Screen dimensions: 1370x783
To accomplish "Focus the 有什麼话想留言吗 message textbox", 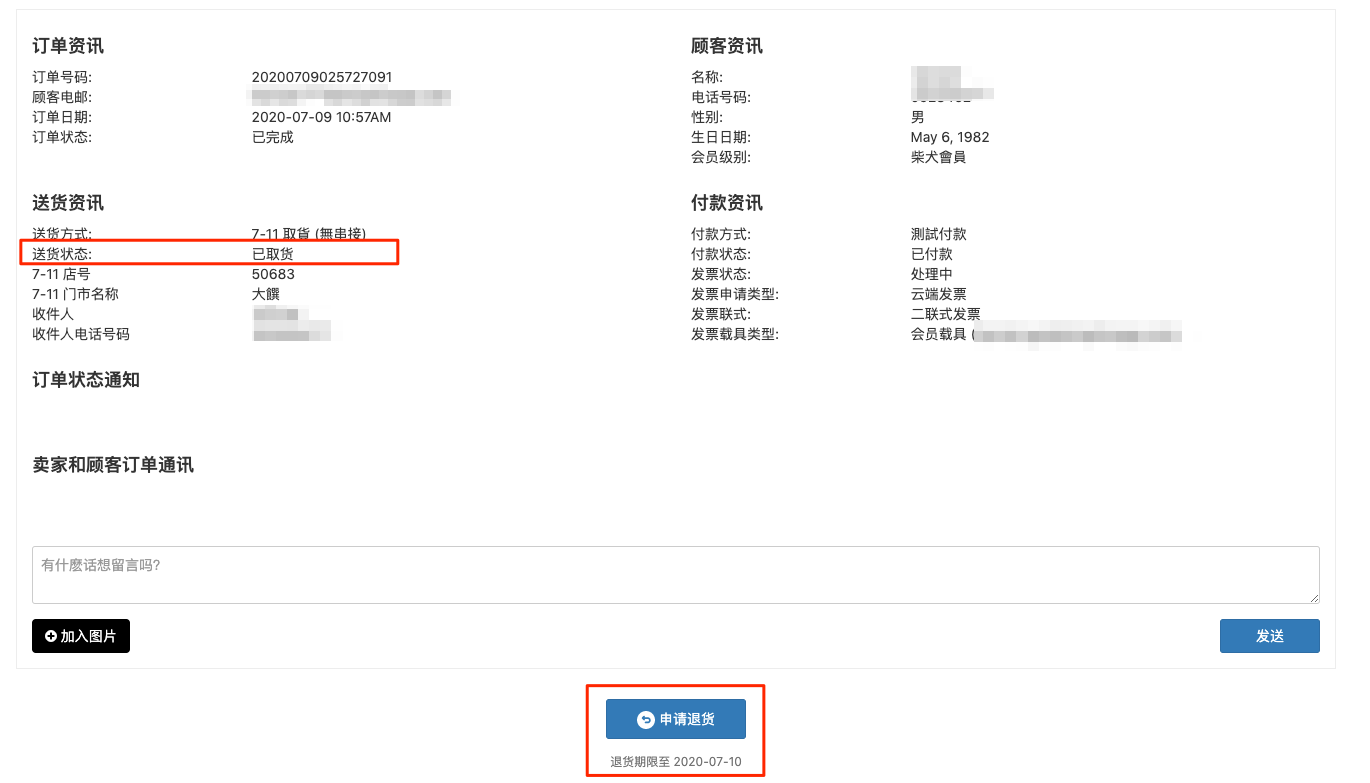I will 676,575.
